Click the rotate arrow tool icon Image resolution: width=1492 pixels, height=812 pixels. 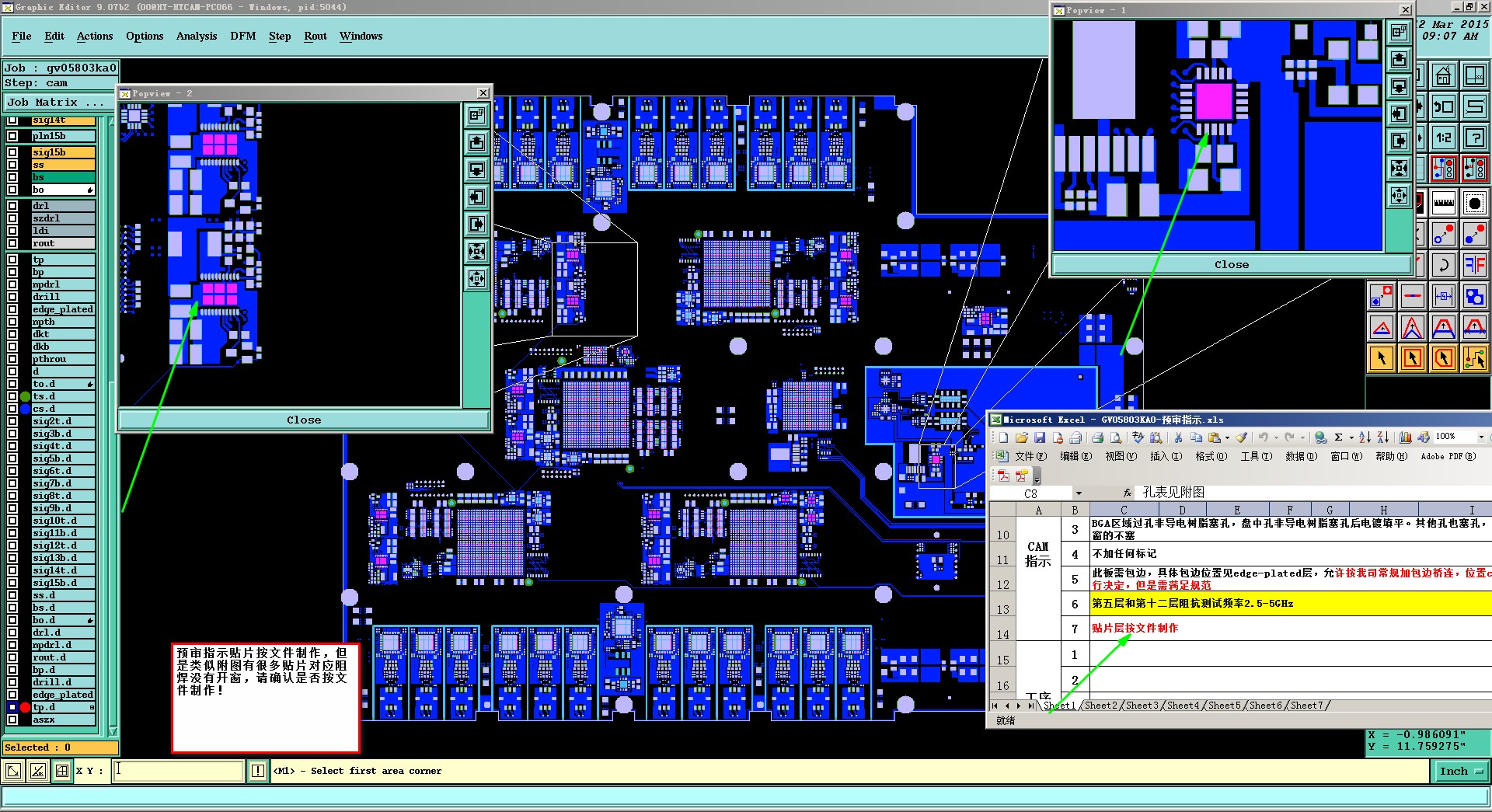click(1444, 264)
